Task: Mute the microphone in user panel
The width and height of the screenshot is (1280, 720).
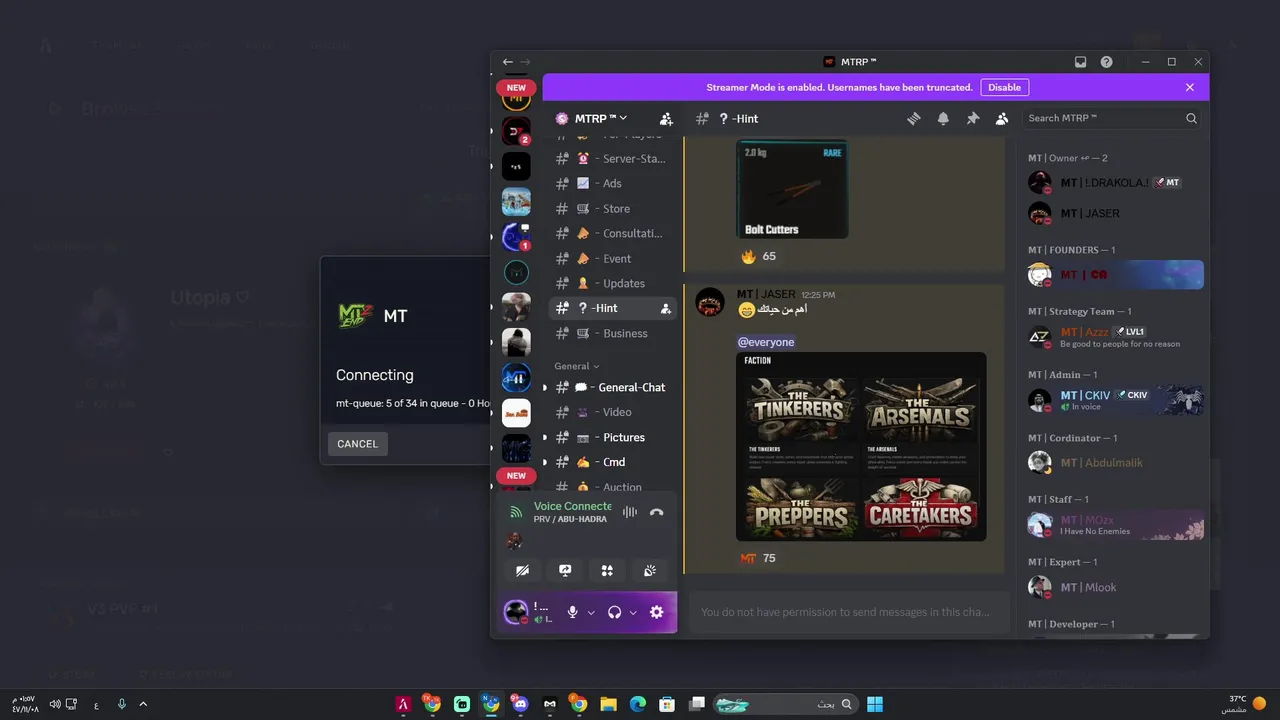Action: (x=572, y=612)
